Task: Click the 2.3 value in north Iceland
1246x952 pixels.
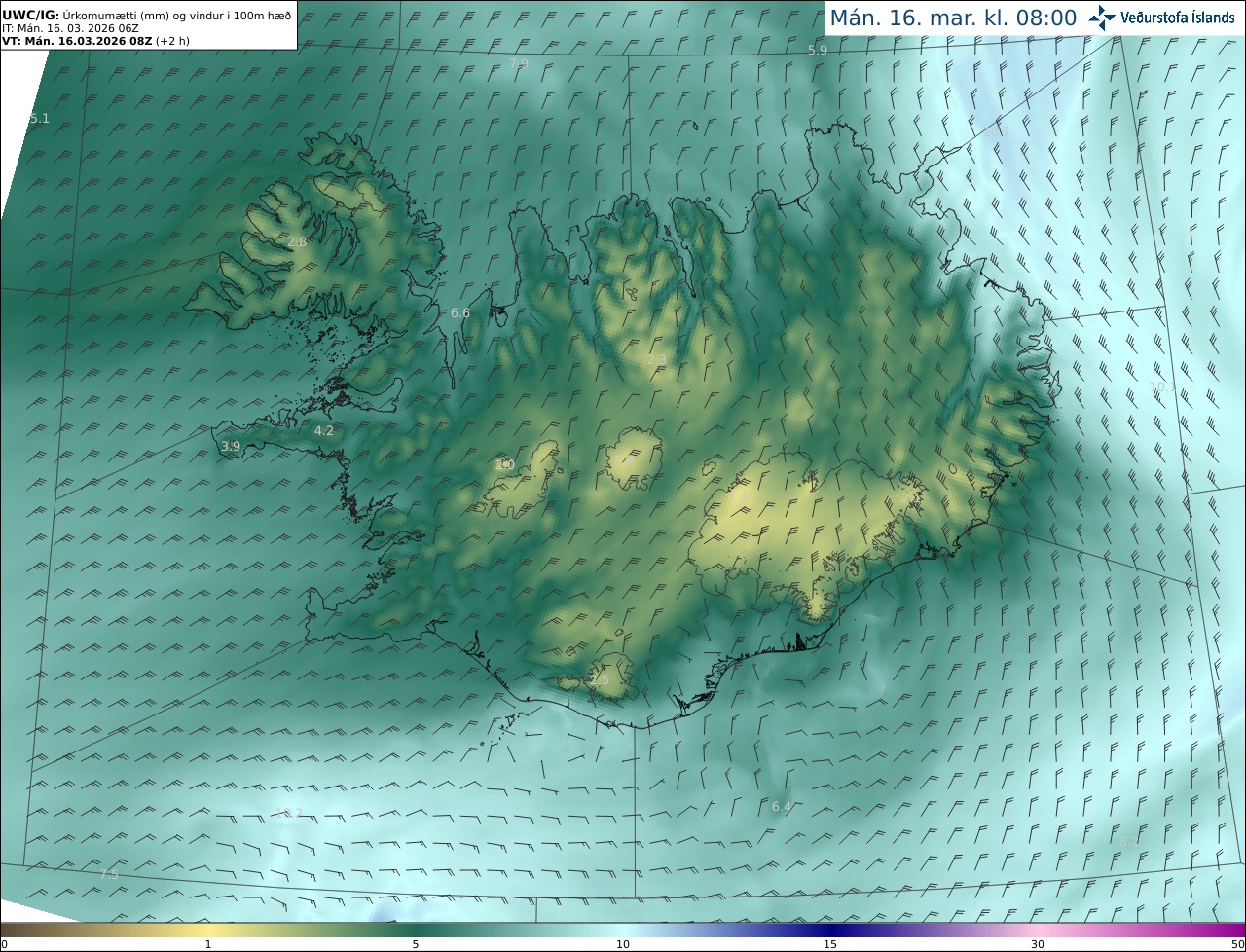Action: pyautogui.click(x=657, y=360)
